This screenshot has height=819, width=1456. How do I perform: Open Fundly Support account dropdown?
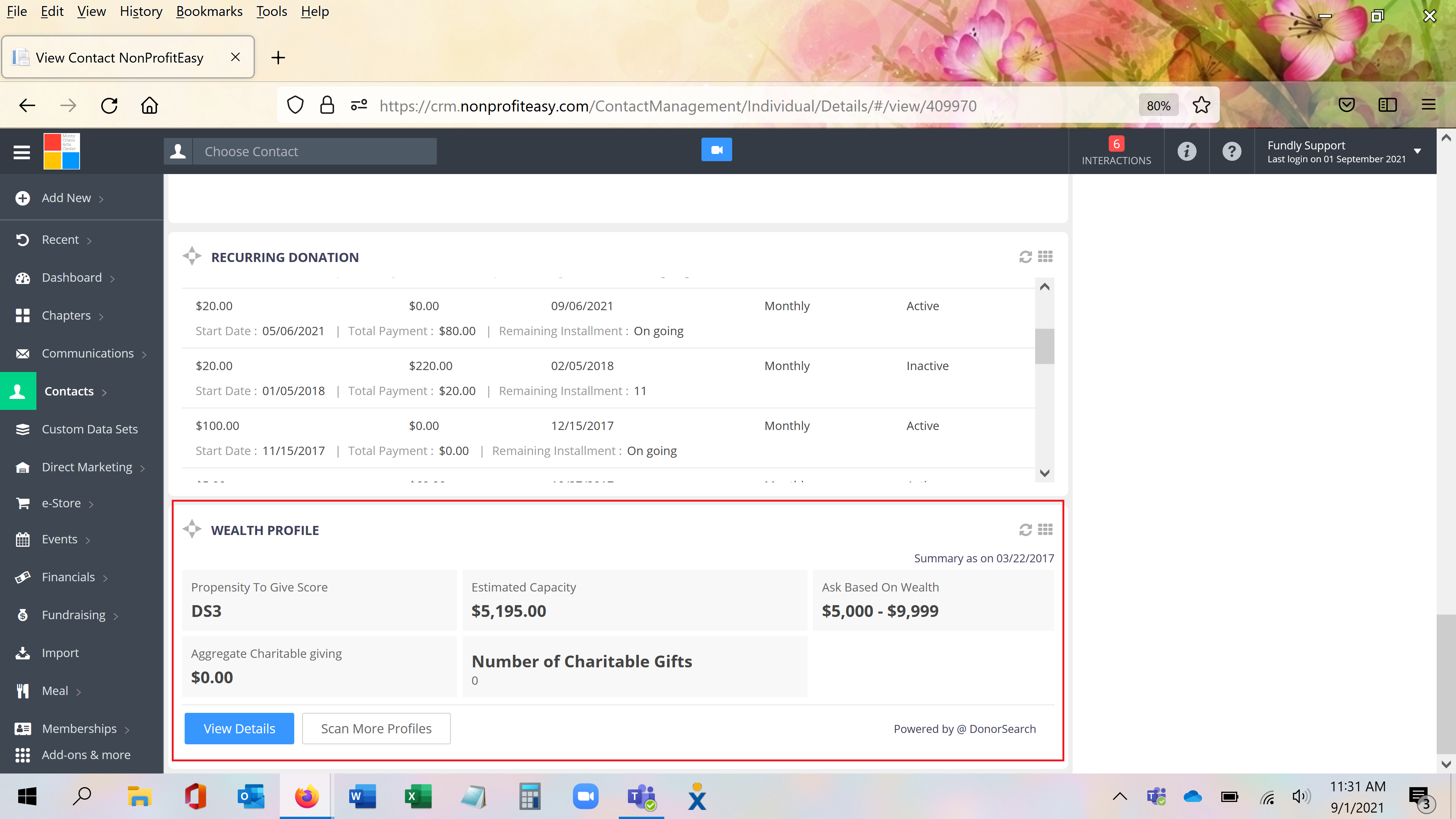coord(1343,152)
